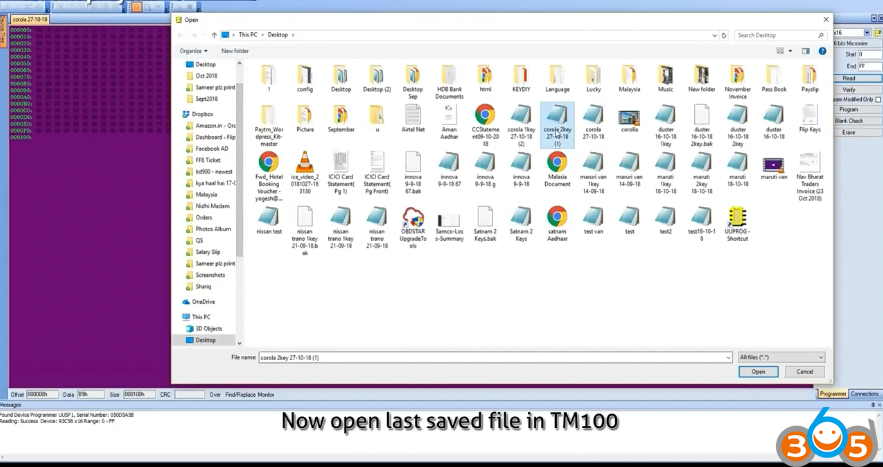Click the Open button
This screenshot has height=467, width=883.
(x=758, y=372)
